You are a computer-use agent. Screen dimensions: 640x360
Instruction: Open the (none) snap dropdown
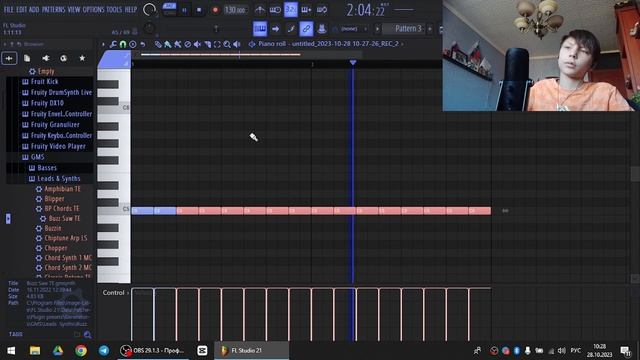click(x=350, y=29)
